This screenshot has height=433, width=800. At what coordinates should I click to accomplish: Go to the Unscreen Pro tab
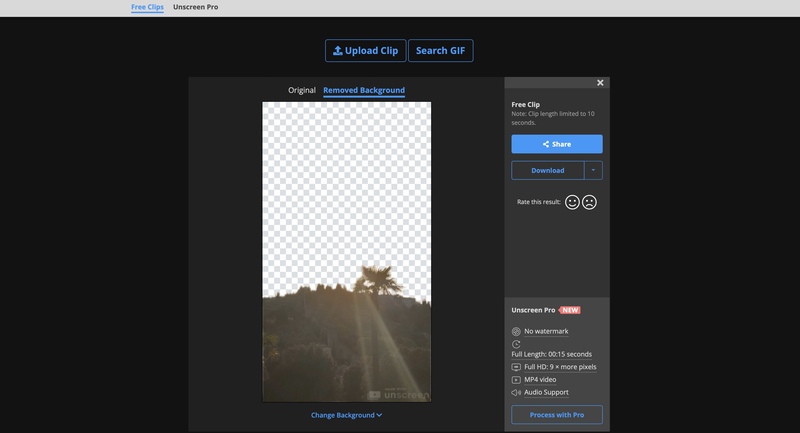point(195,7)
